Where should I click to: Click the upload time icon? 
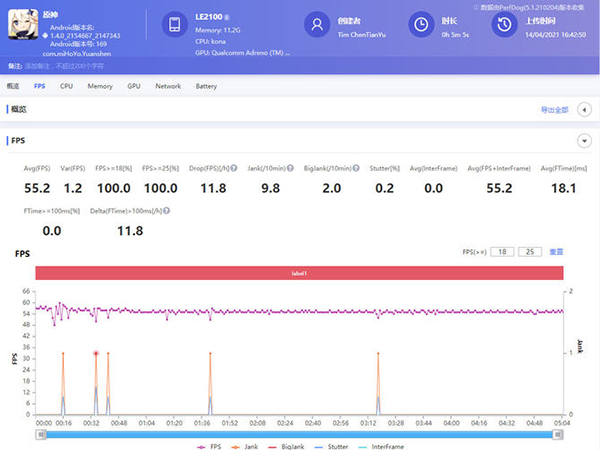coord(502,24)
